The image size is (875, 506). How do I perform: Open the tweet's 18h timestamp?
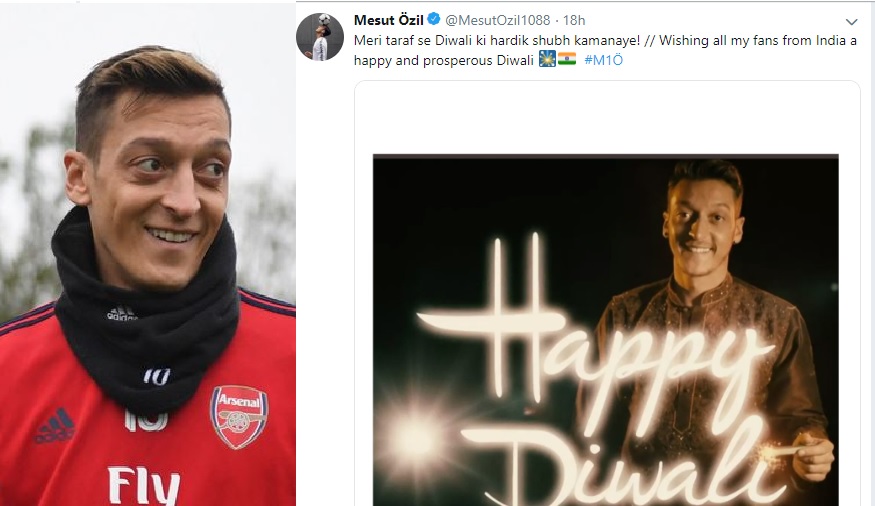point(574,20)
